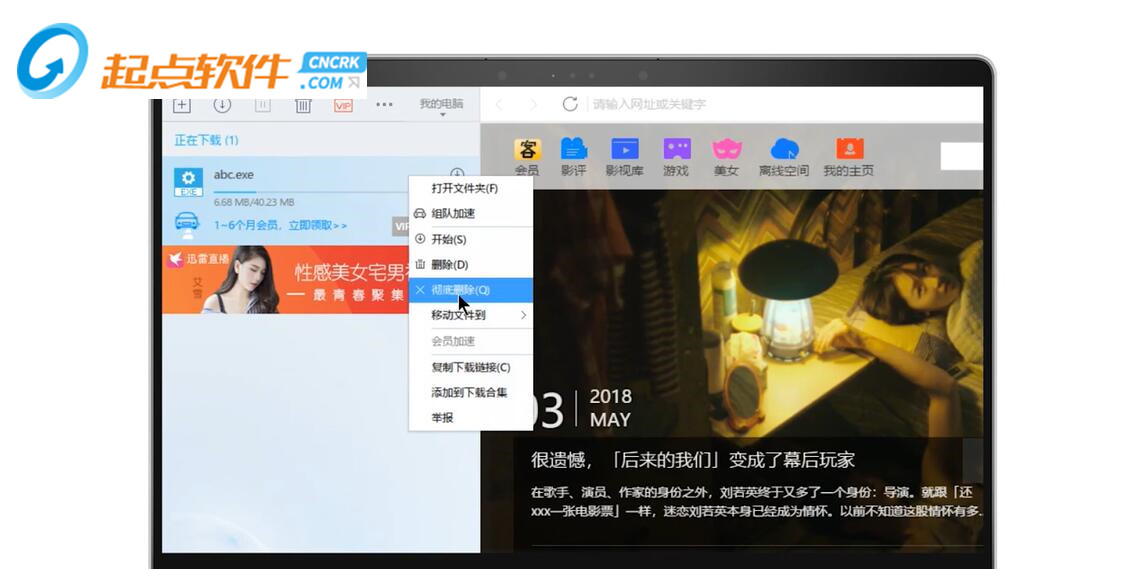The height and width of the screenshot is (569, 1146).
Task: Click the start download arrow toolbar icon
Action: [x=222, y=105]
